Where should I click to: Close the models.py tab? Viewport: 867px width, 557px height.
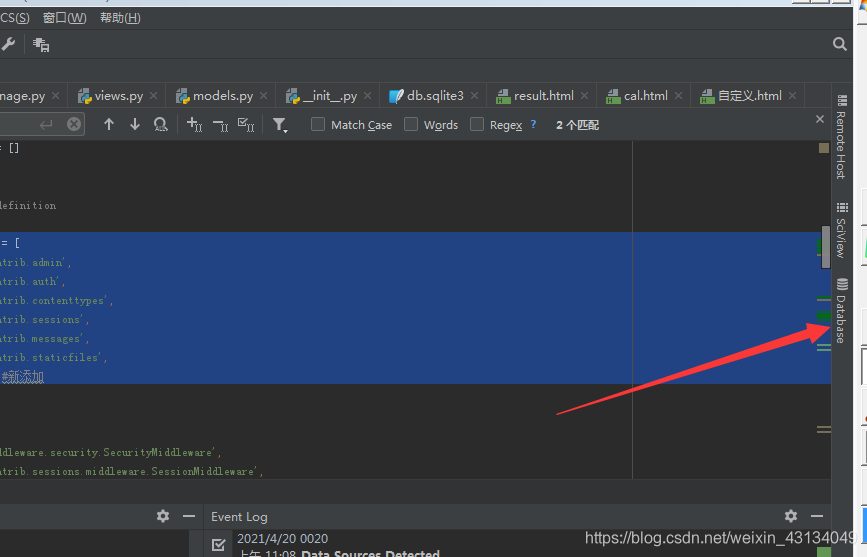(x=264, y=96)
